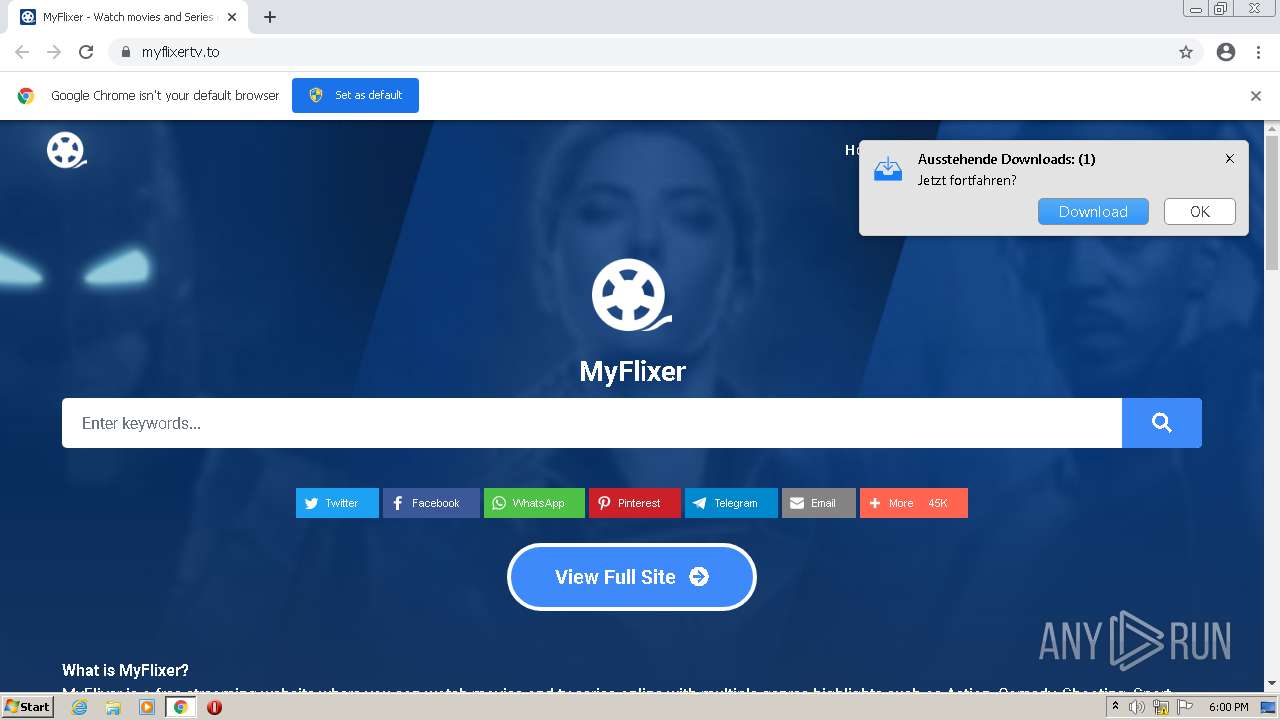Open Chrome profile account menu
The height and width of the screenshot is (720, 1280).
1226,52
